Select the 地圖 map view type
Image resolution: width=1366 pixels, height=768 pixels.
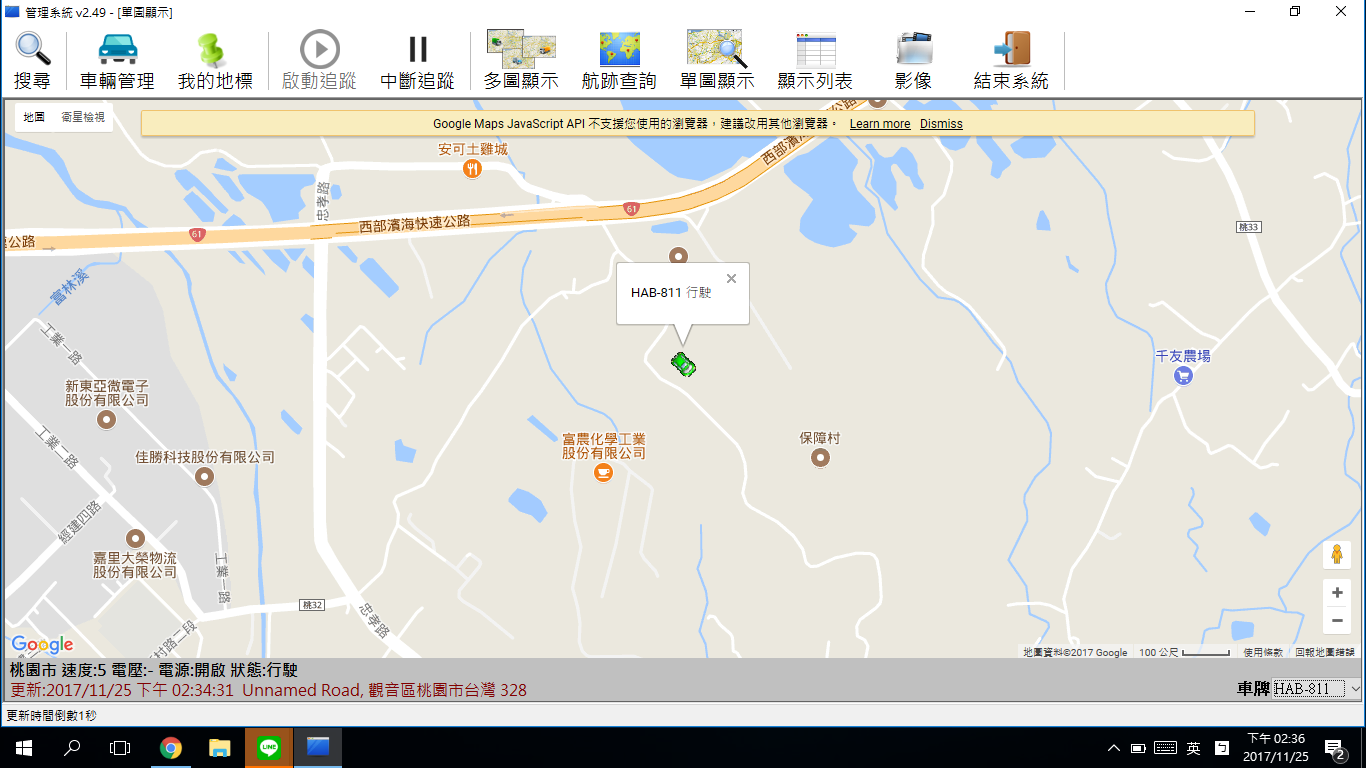[34, 118]
